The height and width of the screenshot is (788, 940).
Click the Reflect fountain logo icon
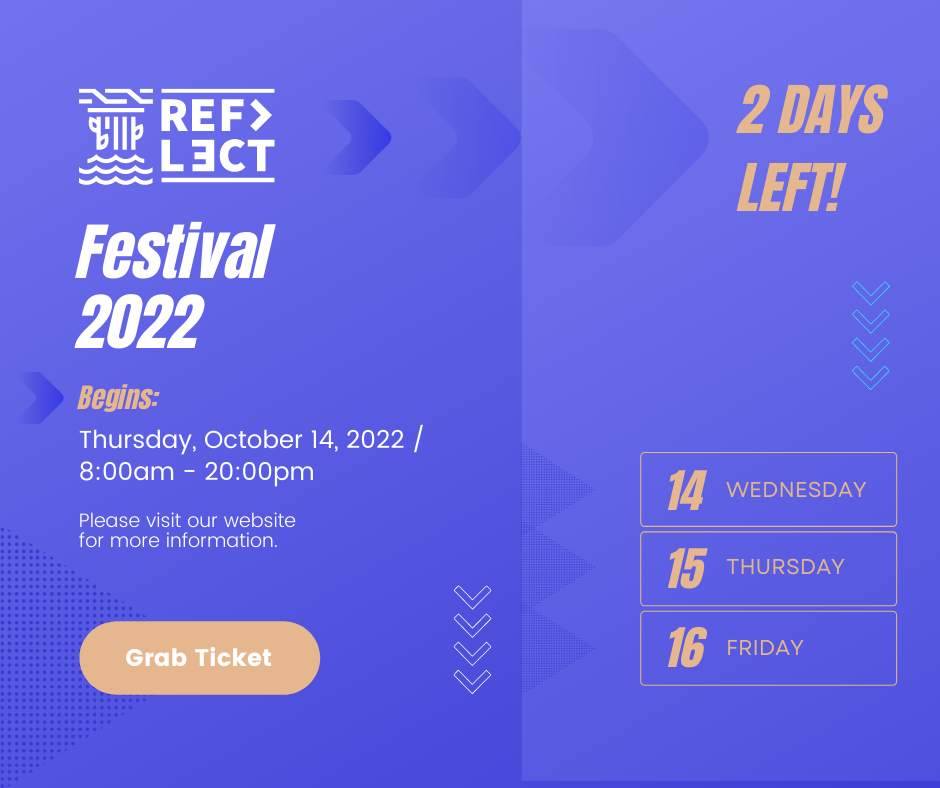pos(116,136)
